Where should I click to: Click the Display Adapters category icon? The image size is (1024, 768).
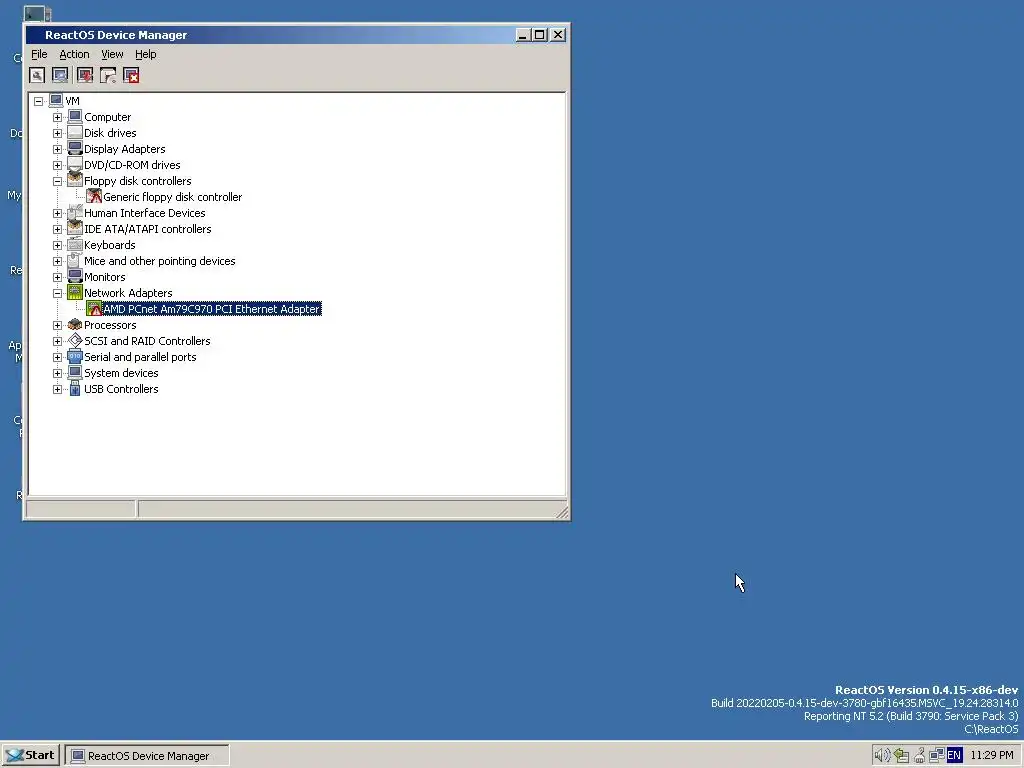(75, 149)
